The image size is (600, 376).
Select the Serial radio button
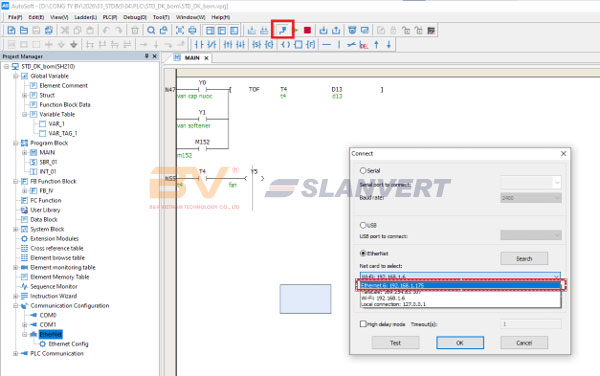(x=363, y=171)
